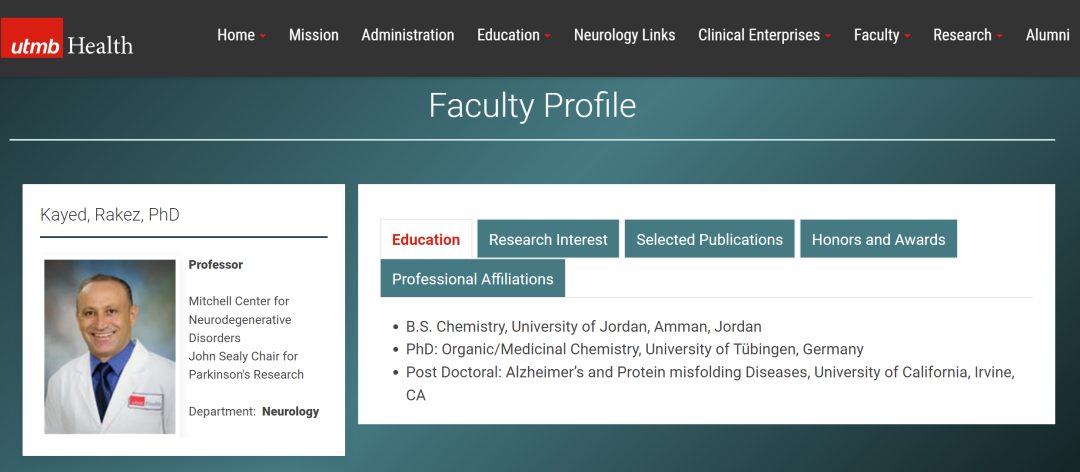Select the Education profile tab

pyautogui.click(x=426, y=239)
